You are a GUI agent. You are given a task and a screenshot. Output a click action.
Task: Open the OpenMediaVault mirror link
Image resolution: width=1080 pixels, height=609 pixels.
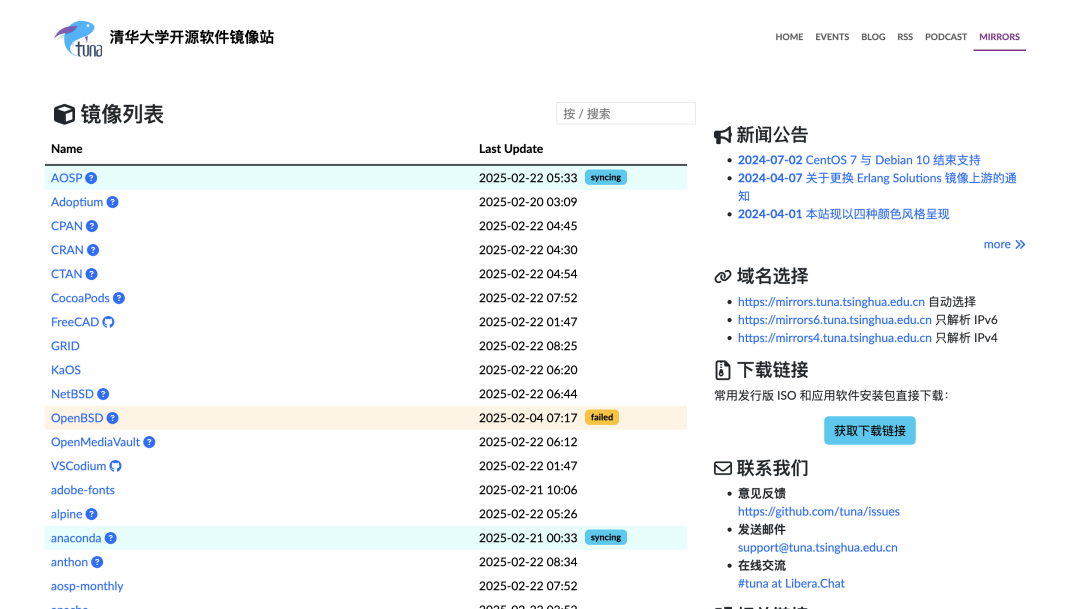[x=95, y=442]
